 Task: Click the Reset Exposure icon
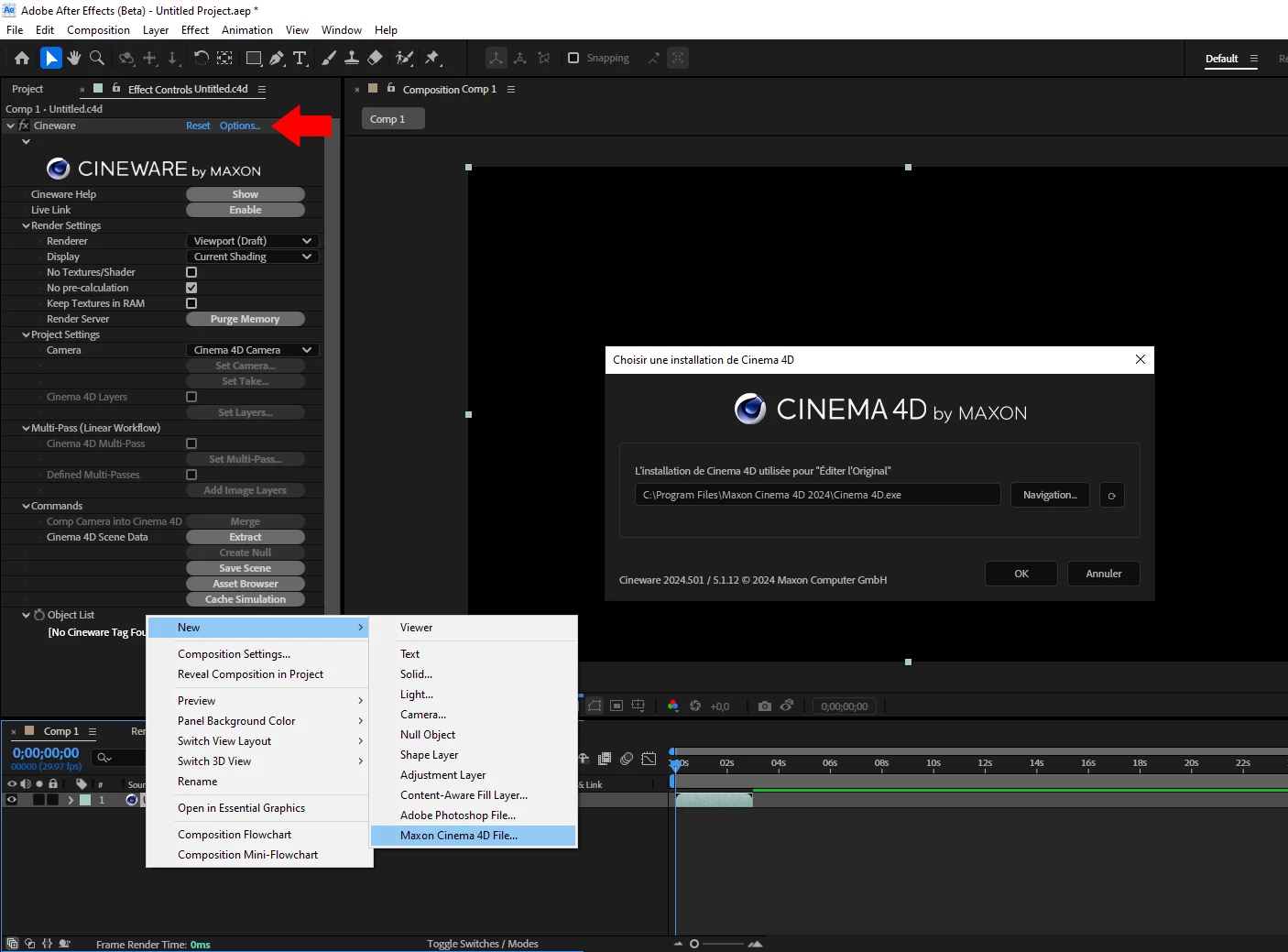point(695,706)
